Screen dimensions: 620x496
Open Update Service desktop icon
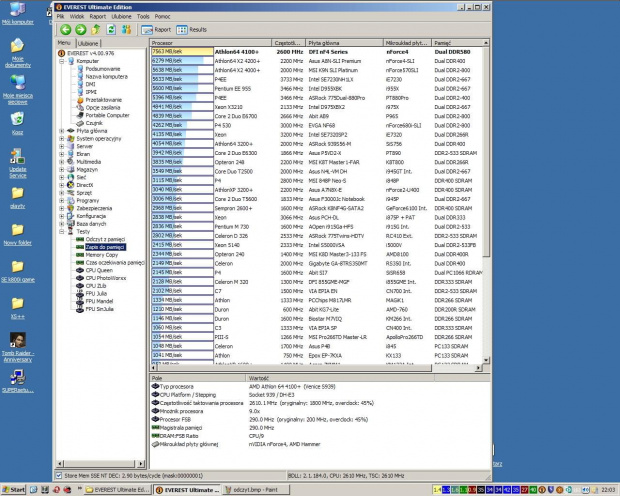coord(17,163)
